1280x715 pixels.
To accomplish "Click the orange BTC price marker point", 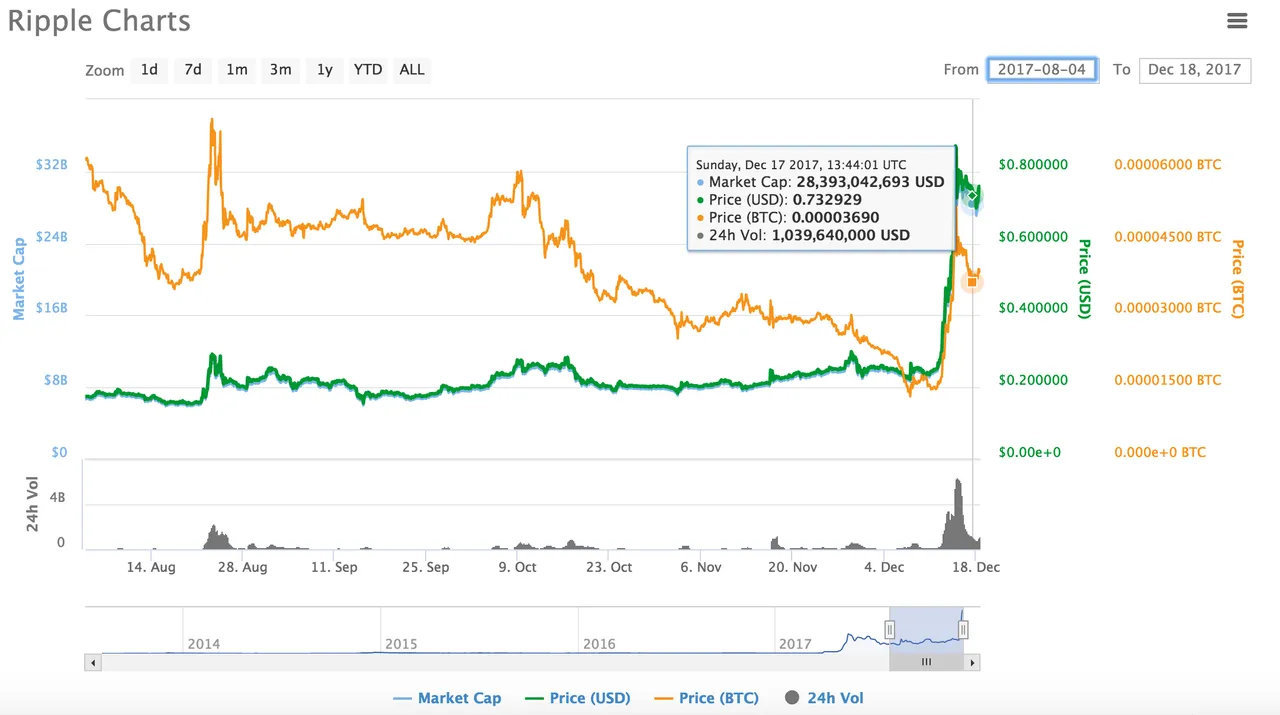I will coord(972,282).
